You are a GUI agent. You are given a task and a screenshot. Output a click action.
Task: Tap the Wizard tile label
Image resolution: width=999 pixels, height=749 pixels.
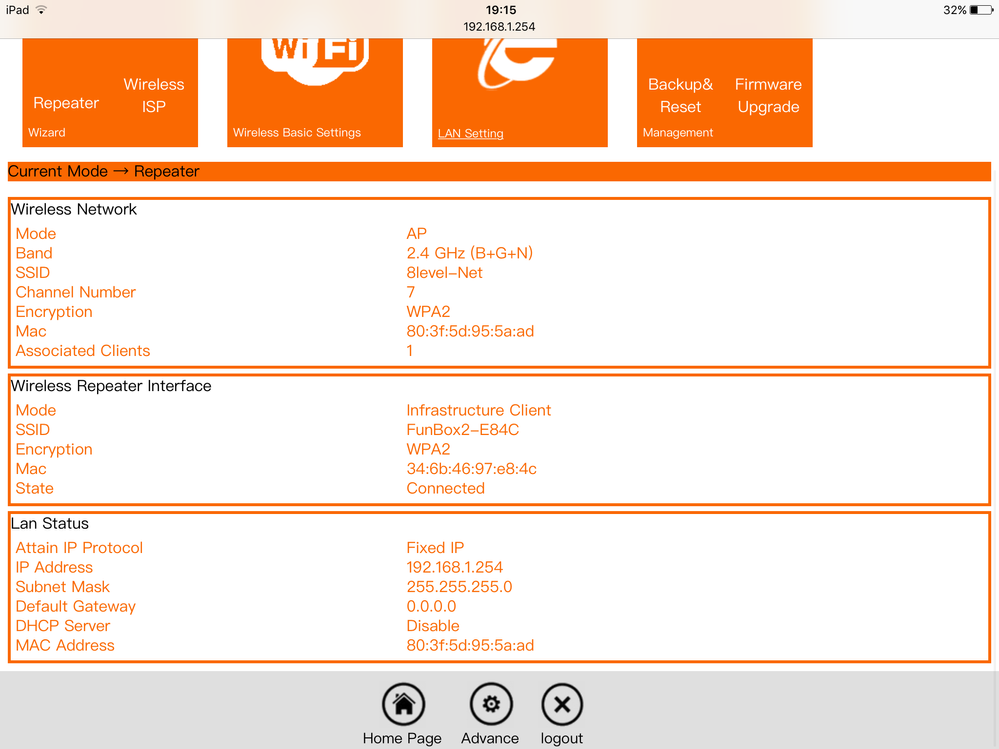click(47, 132)
